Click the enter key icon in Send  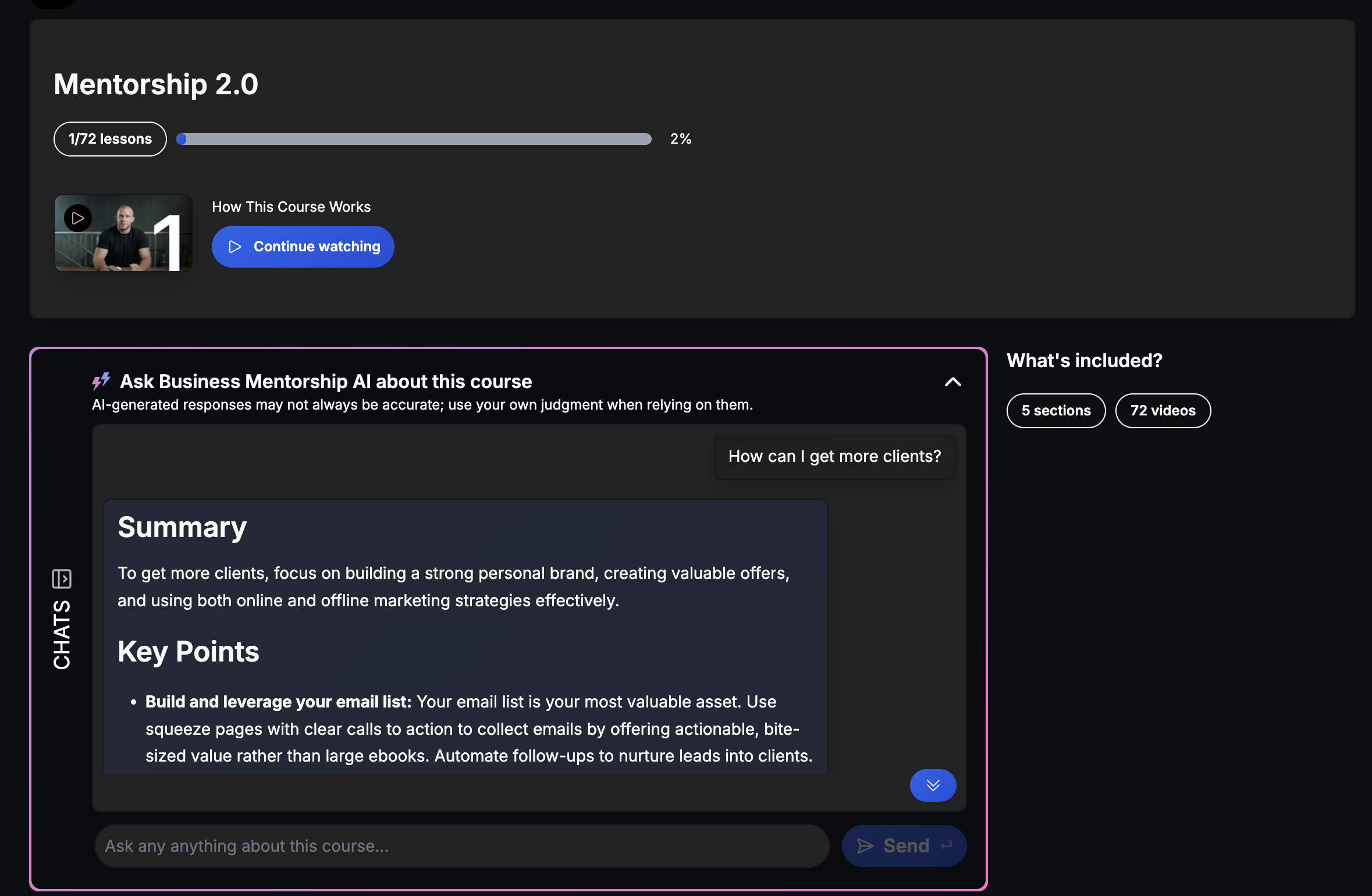[x=947, y=845]
